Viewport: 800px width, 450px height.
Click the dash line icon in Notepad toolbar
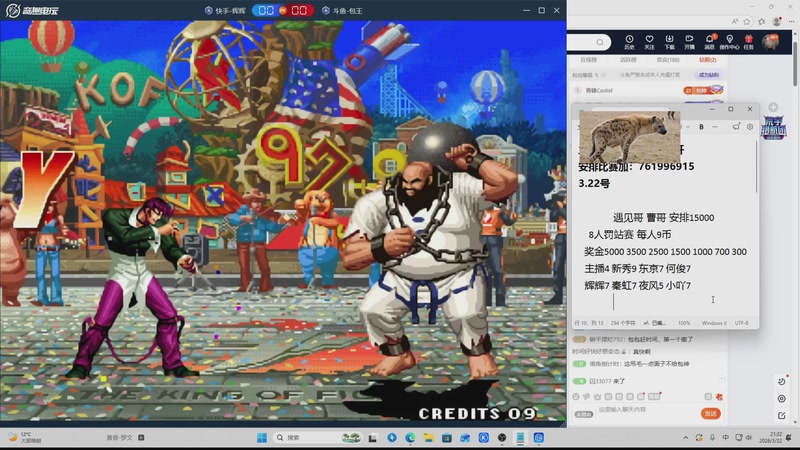(x=715, y=127)
